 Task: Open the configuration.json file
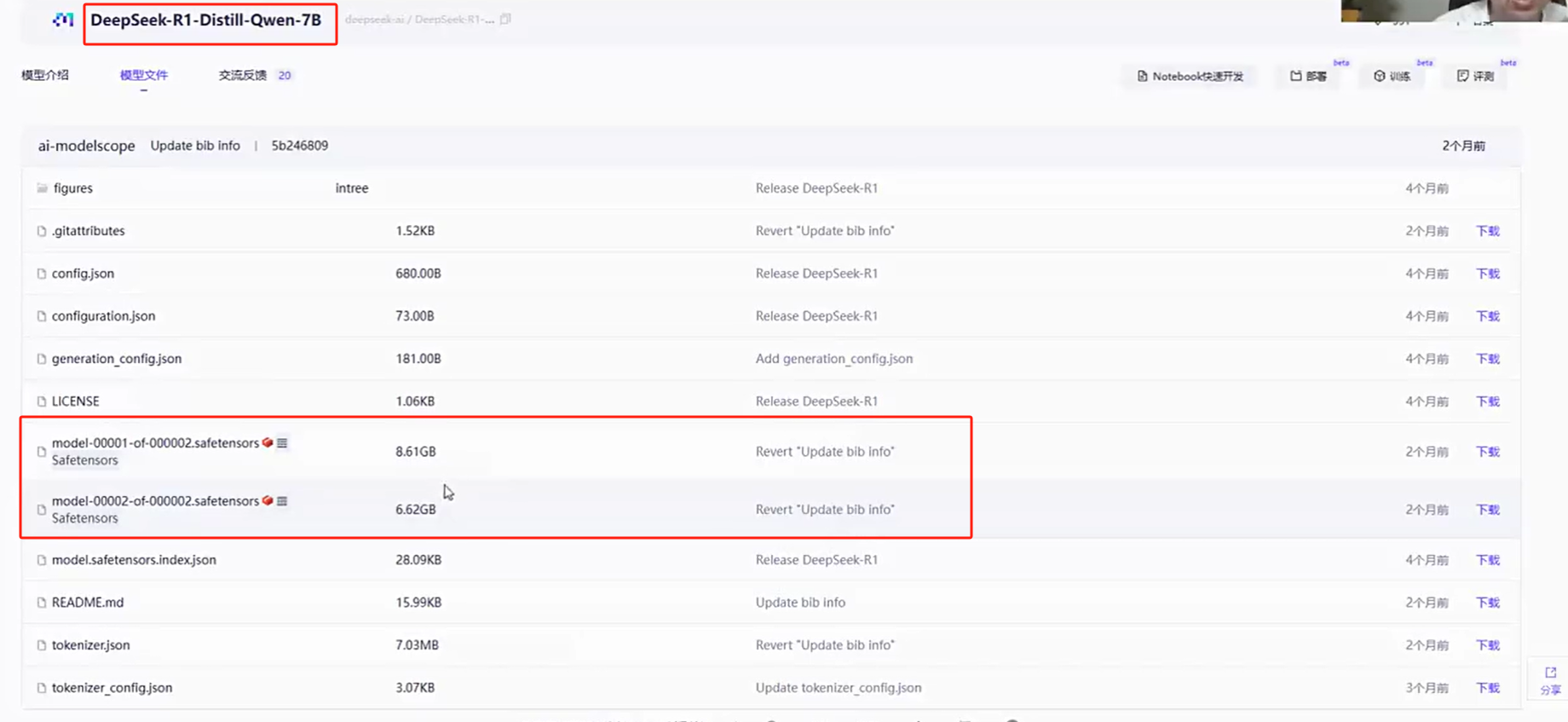coord(103,316)
